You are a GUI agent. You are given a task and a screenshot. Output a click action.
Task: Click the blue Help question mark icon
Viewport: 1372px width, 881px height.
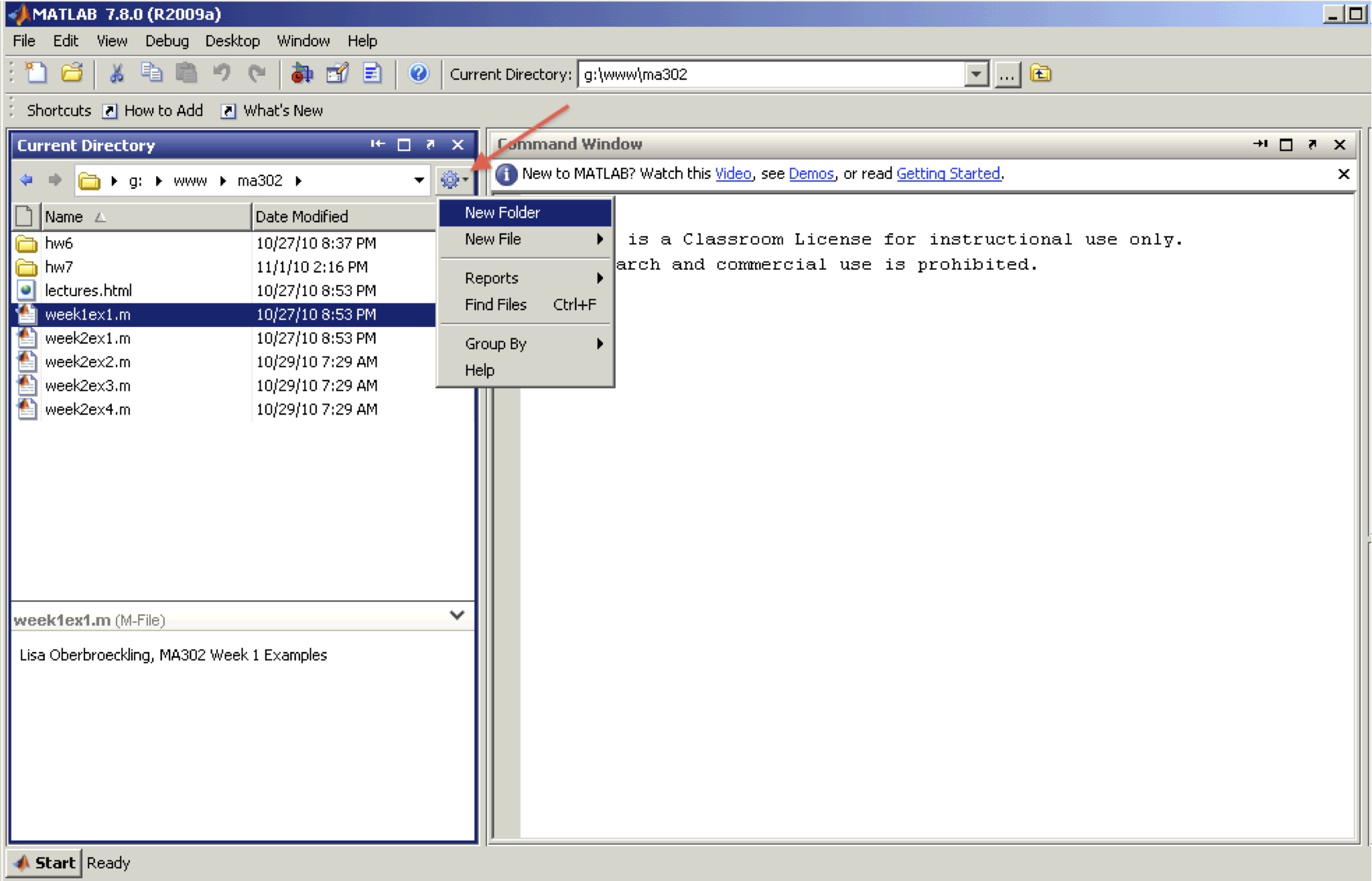point(419,73)
